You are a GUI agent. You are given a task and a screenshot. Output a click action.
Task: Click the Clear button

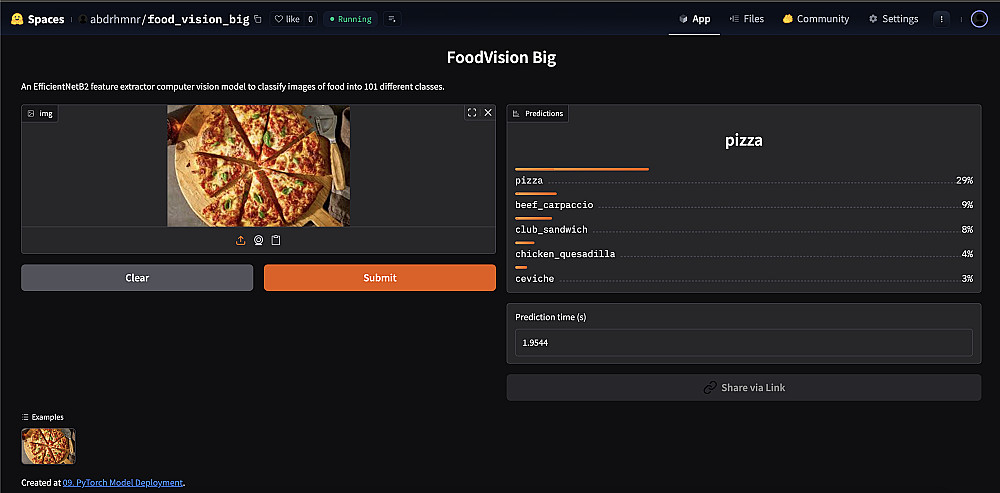pyautogui.click(x=137, y=278)
